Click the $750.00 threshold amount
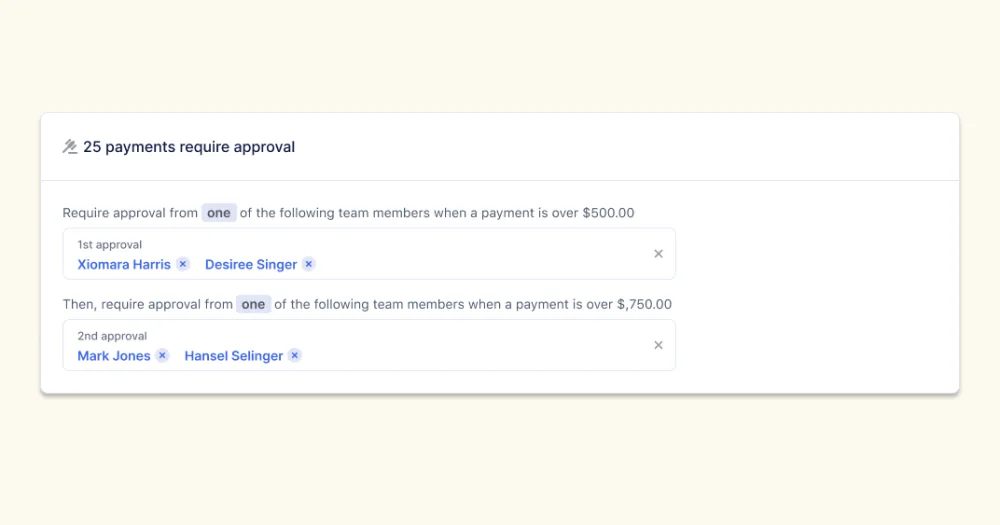 click(x=645, y=304)
